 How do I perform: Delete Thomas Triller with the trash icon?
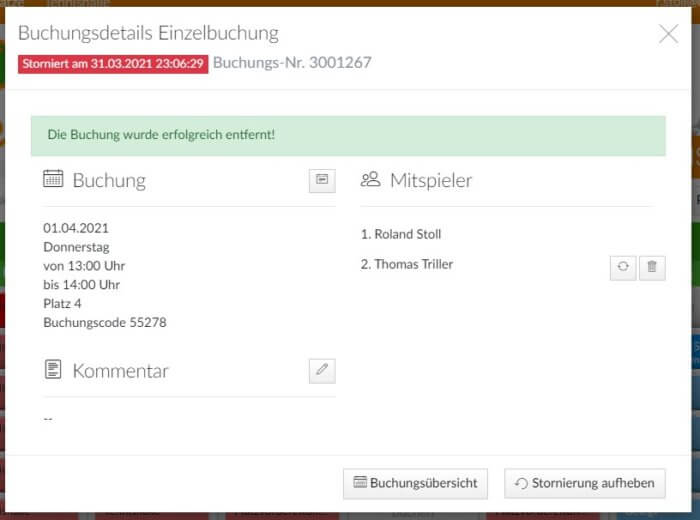click(652, 267)
